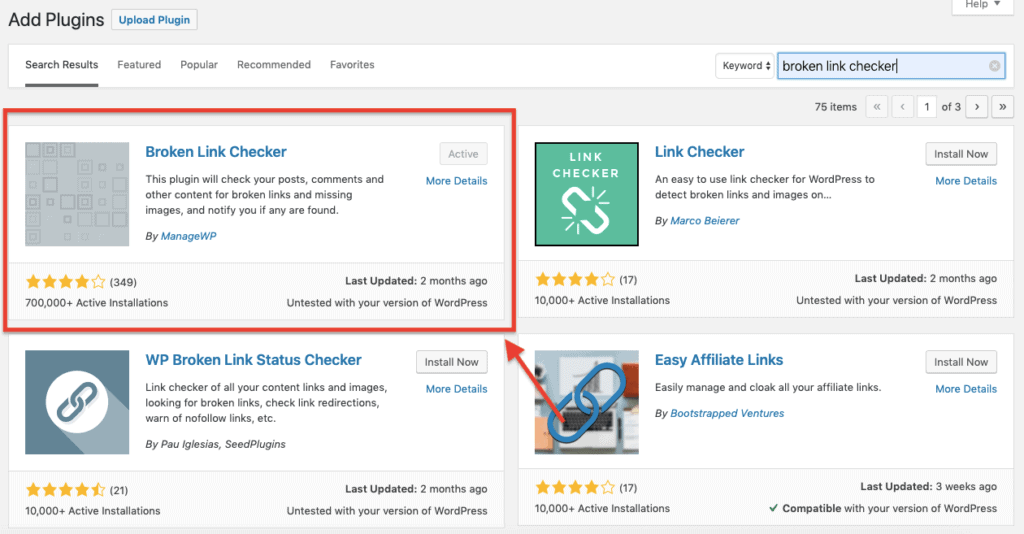1024x534 pixels.
Task: Jump to the last results page arrow
Action: 1002,106
